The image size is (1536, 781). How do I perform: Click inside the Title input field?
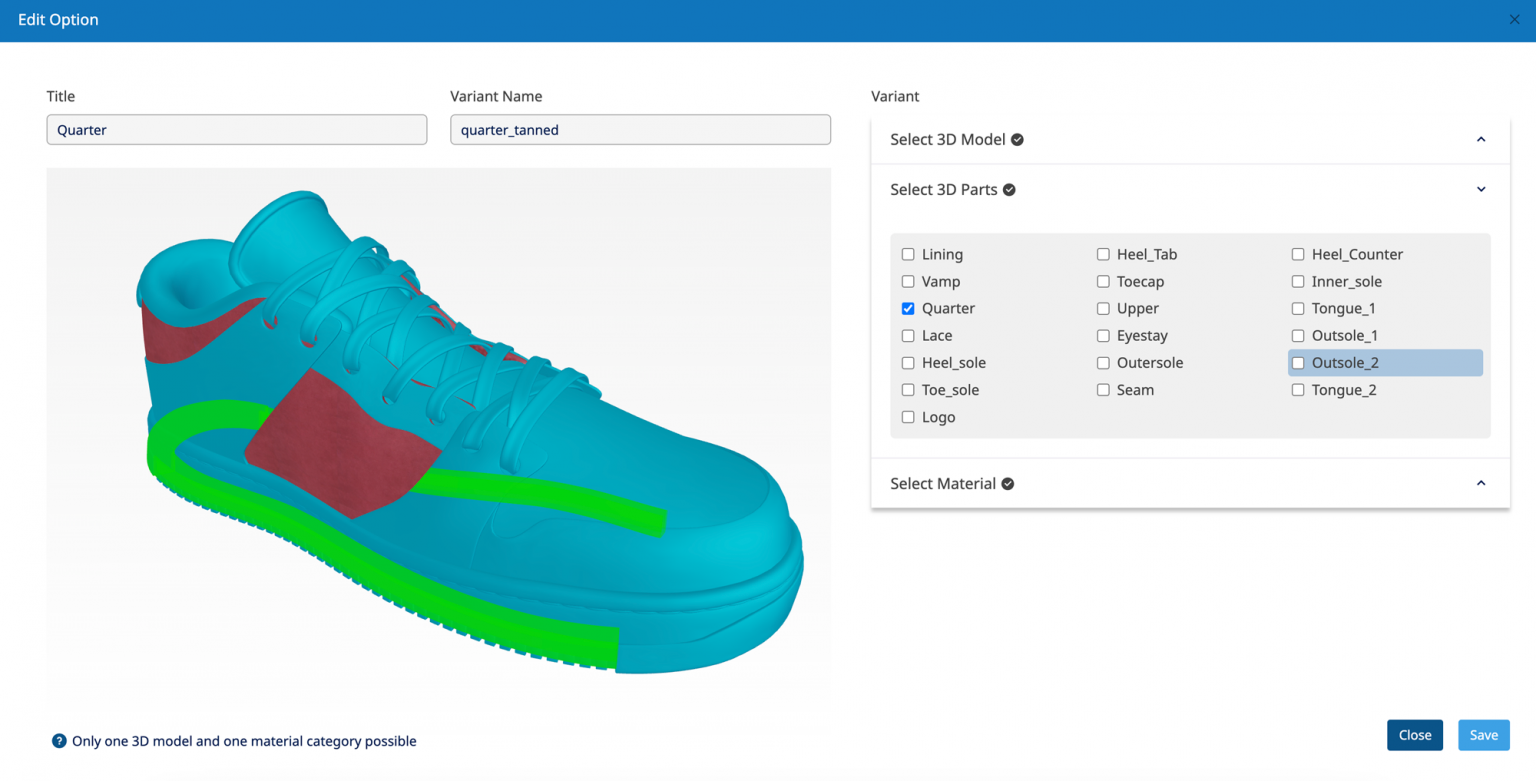pos(237,129)
